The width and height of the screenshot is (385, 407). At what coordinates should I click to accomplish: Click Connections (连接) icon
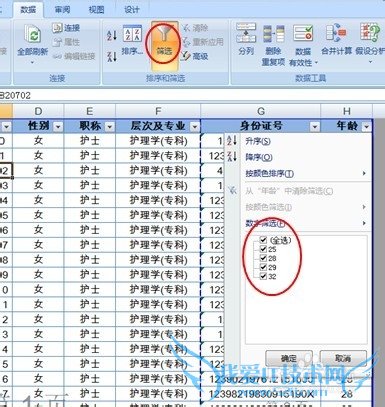(57, 28)
